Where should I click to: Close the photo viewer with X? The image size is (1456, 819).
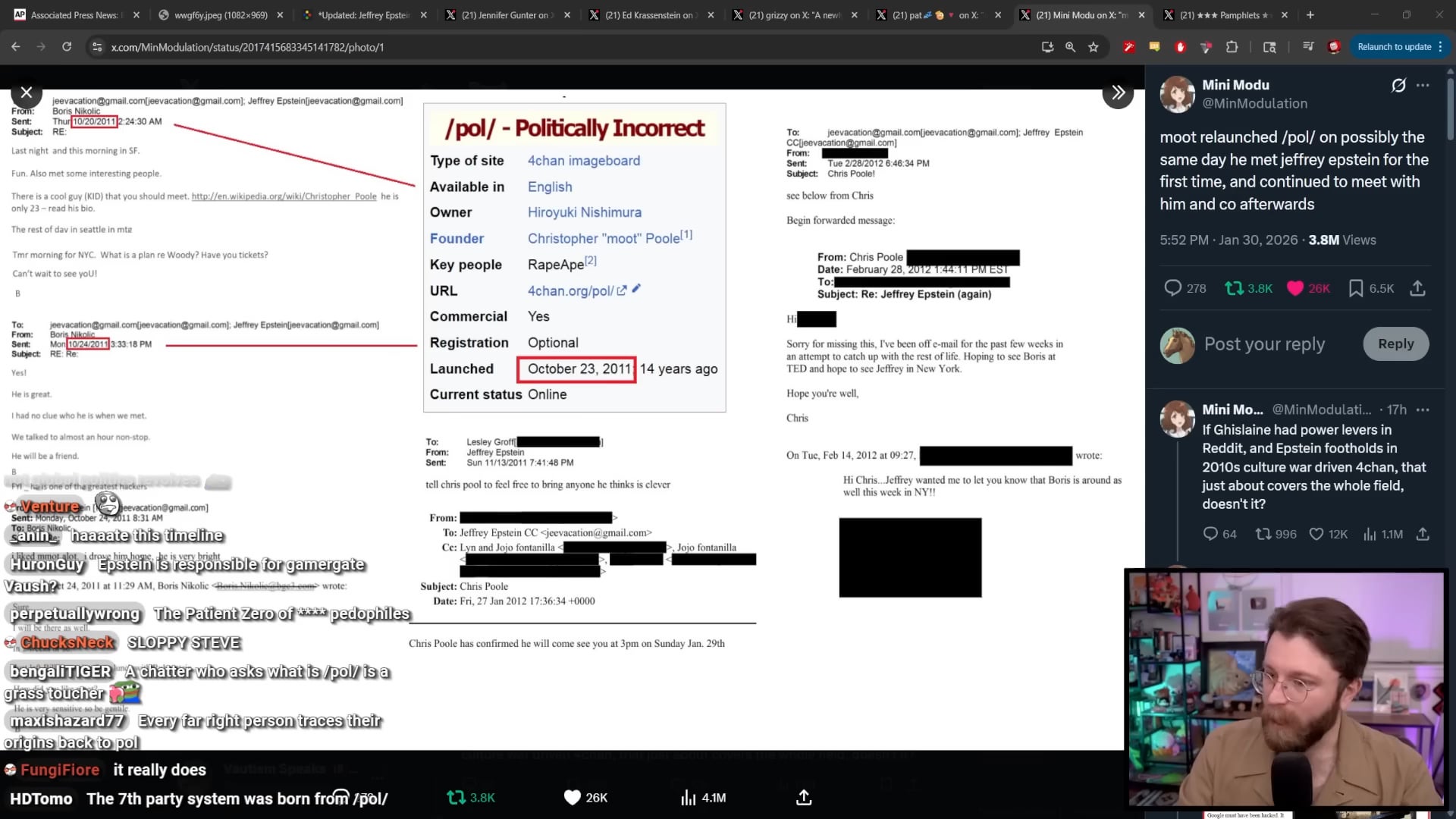point(27,93)
